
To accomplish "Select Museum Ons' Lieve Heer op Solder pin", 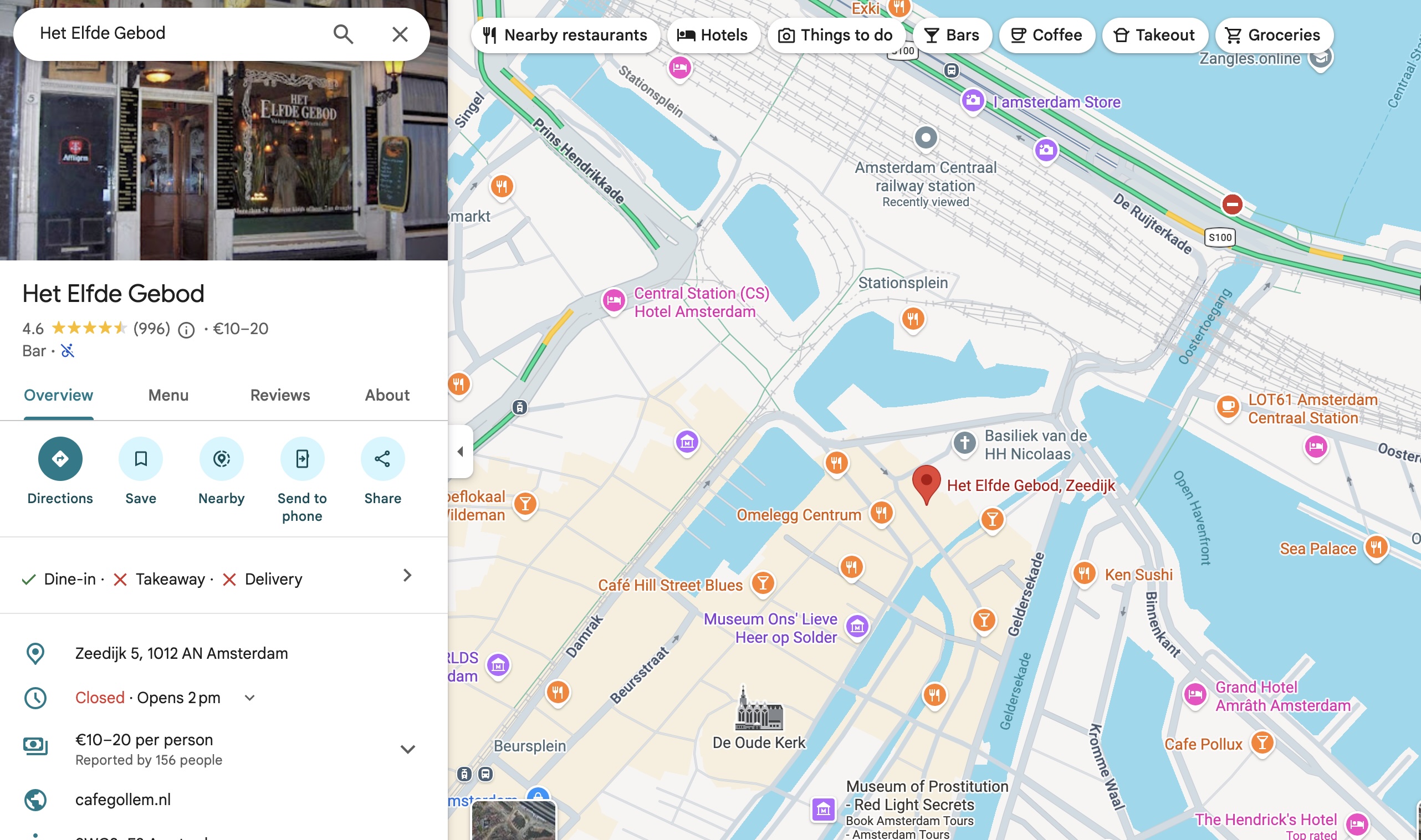I will tap(857, 626).
